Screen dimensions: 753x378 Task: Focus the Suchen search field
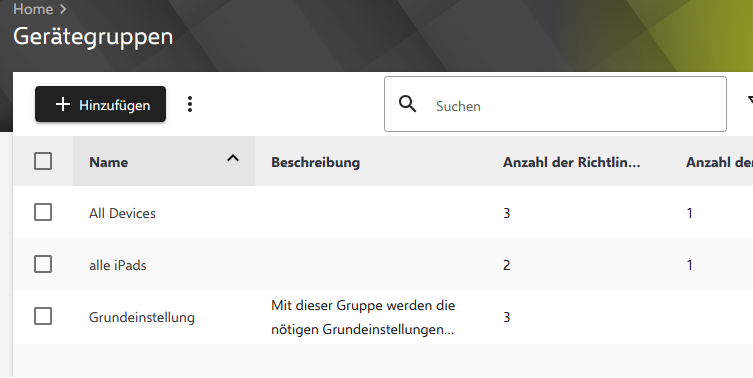click(x=555, y=104)
